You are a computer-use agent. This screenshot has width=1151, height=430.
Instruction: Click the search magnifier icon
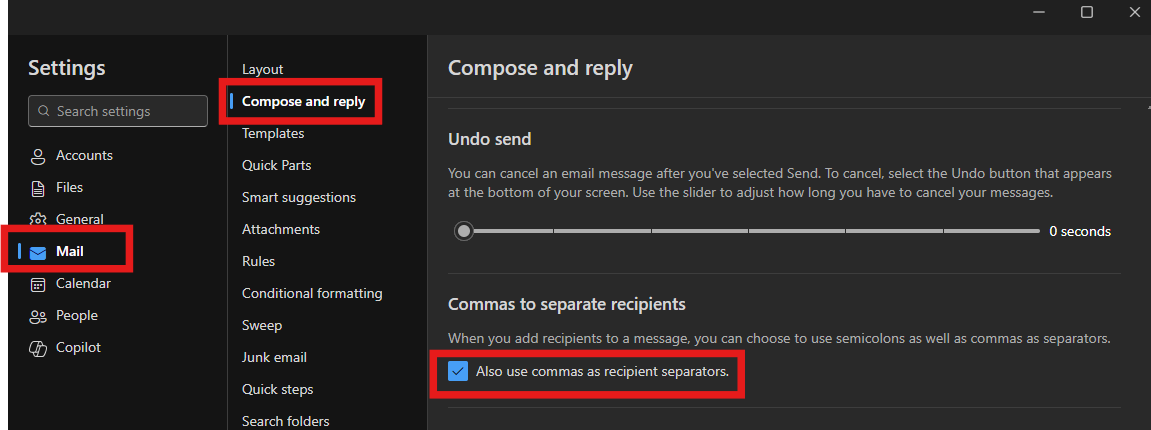pos(44,112)
